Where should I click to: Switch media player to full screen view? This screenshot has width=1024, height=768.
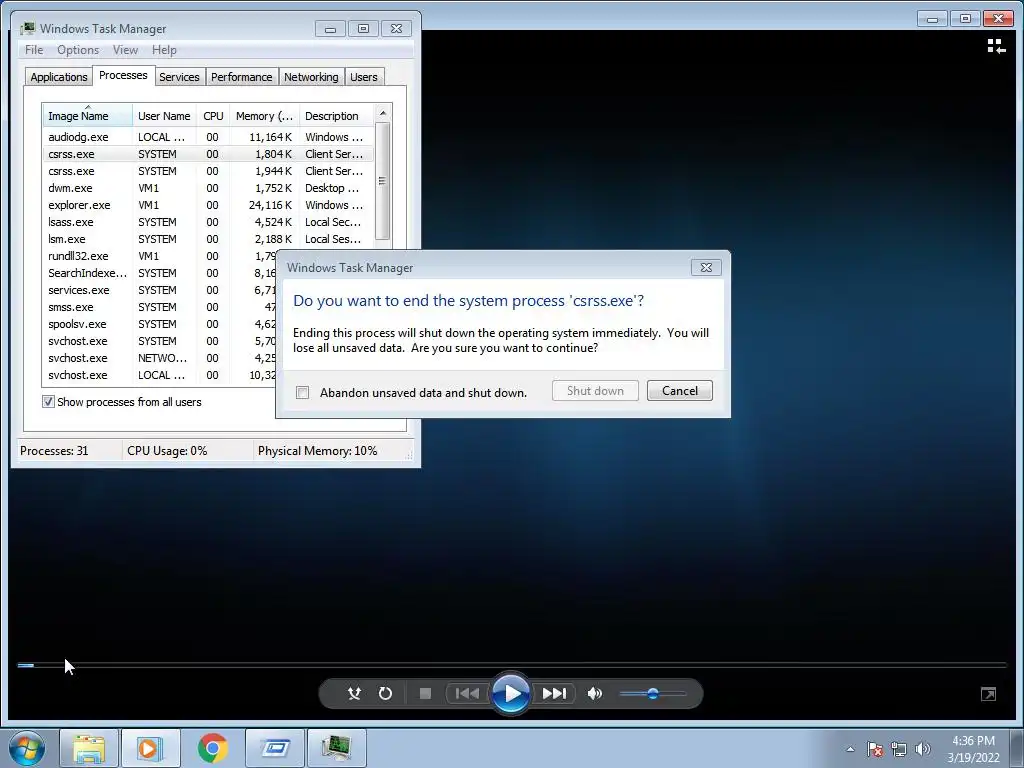tap(989, 694)
